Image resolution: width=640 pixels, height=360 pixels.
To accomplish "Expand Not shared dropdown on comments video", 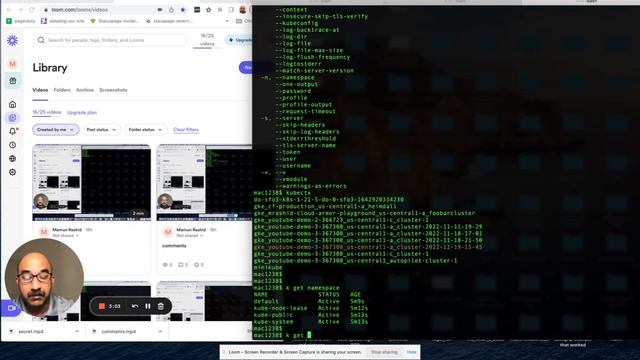I will coord(189,236).
